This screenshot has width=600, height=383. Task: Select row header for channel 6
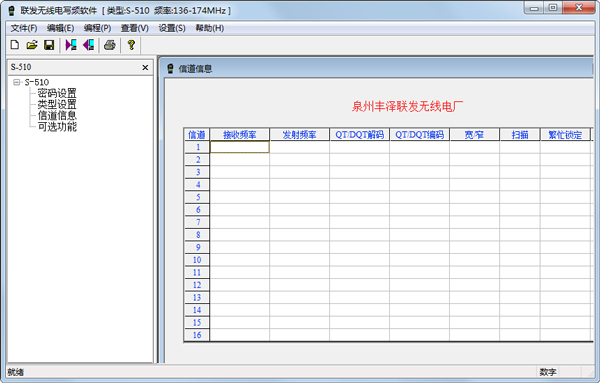pyautogui.click(x=197, y=210)
